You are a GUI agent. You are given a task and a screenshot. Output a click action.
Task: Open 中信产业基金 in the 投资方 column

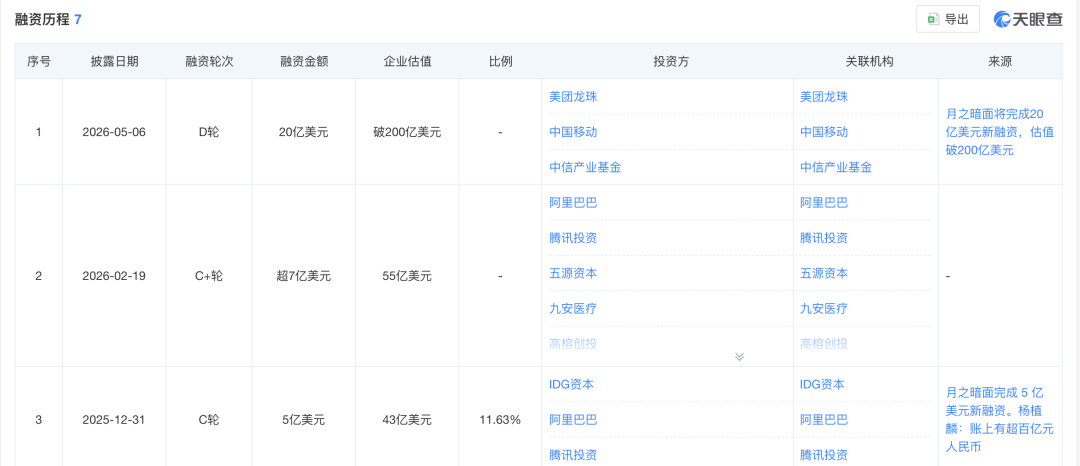tap(585, 167)
